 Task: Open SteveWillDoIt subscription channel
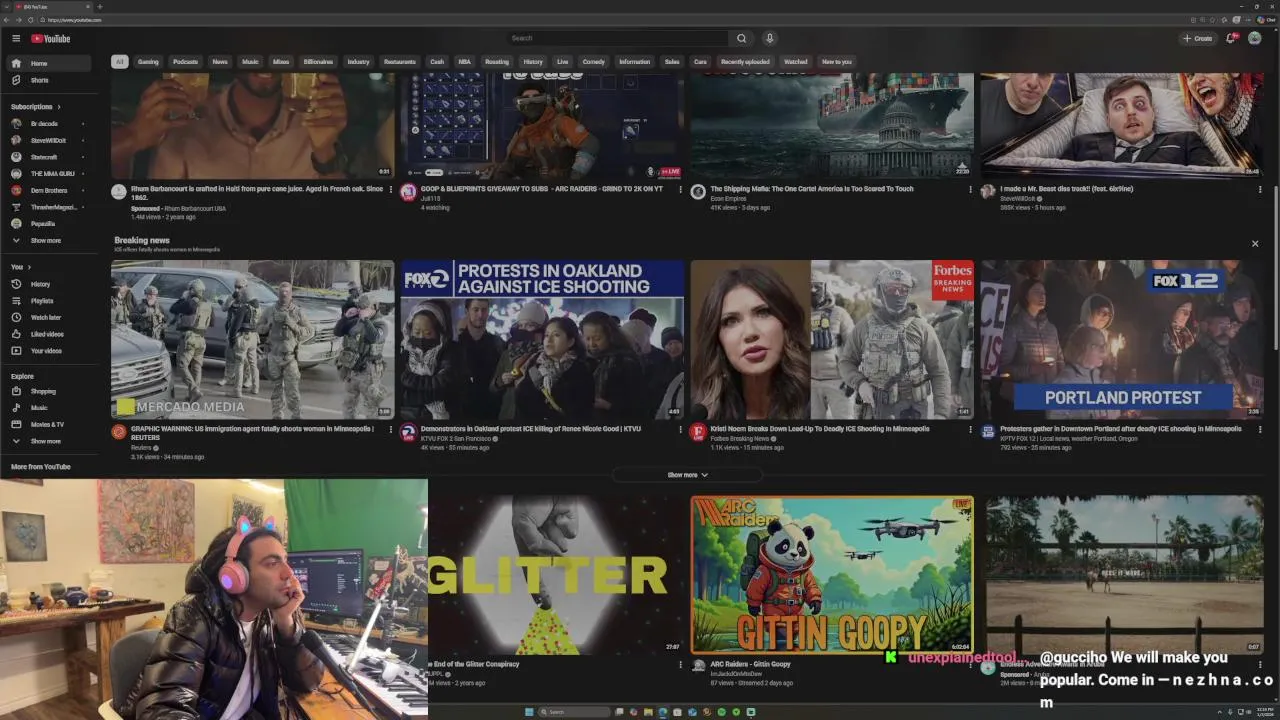[x=50, y=140]
